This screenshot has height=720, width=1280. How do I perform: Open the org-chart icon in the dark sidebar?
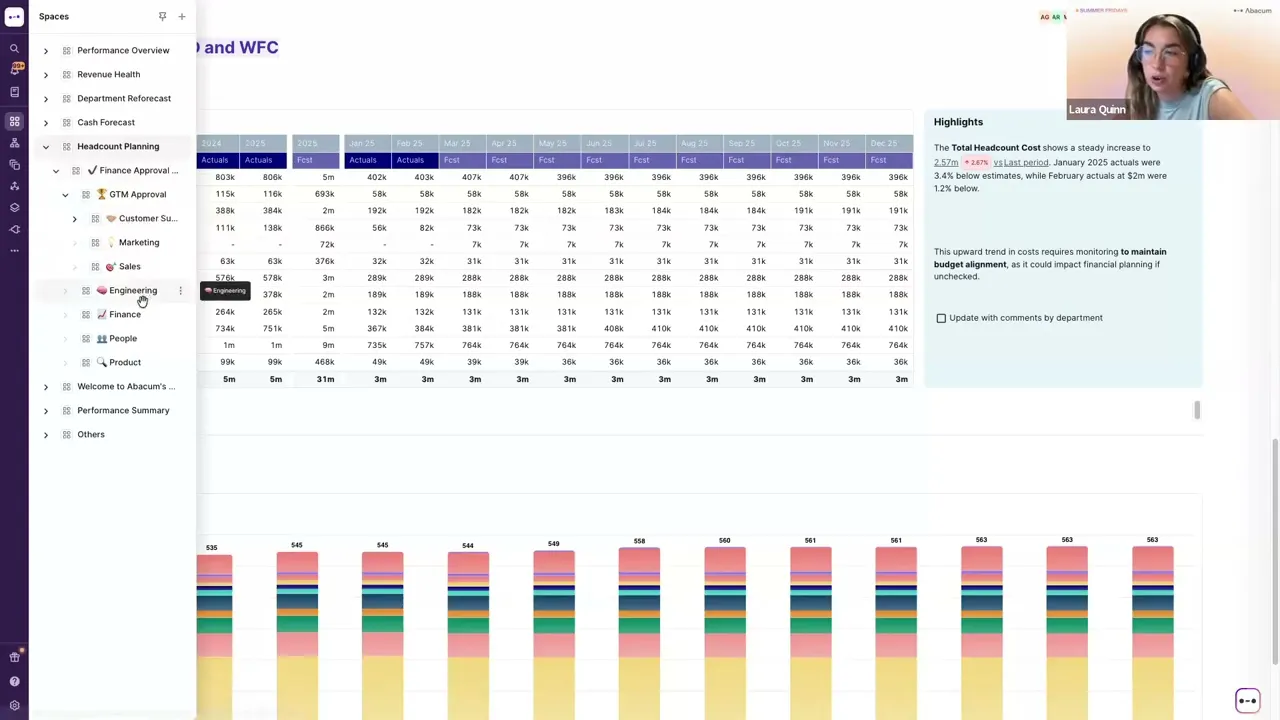point(14,143)
